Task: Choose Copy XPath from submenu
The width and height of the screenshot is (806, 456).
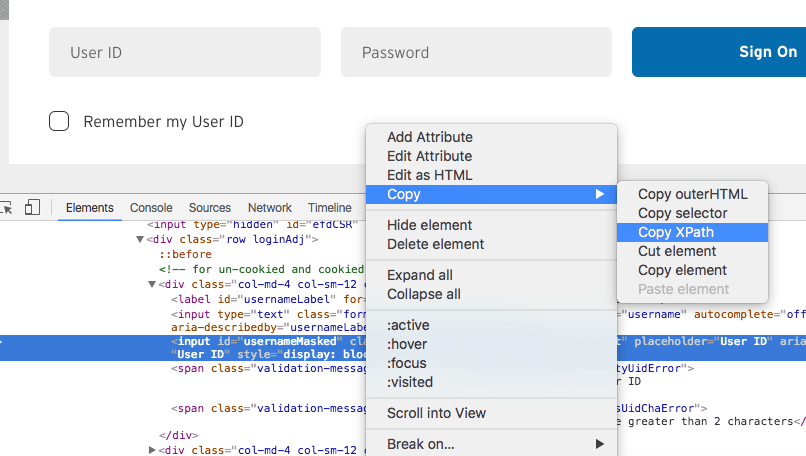Action: click(676, 232)
